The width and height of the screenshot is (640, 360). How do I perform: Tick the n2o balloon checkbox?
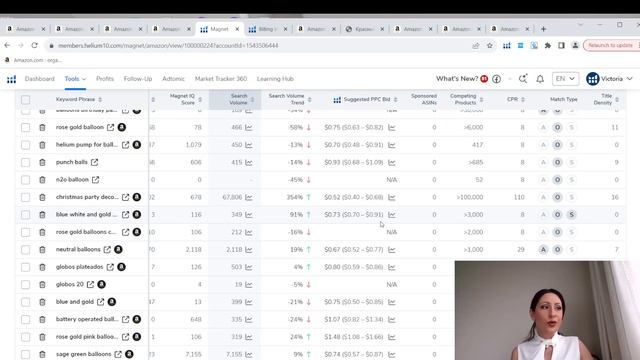pyautogui.click(x=25, y=180)
